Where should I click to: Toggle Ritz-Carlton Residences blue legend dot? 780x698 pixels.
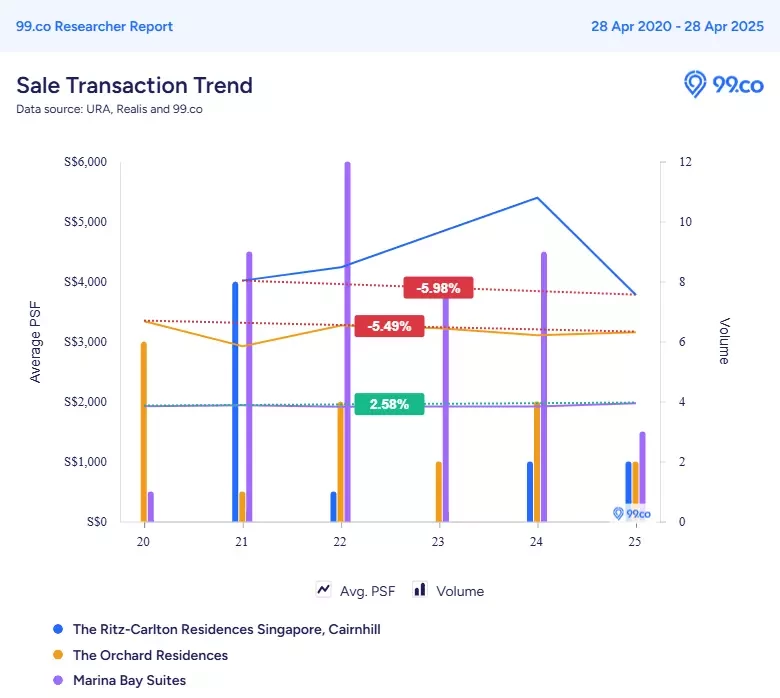pos(58,629)
